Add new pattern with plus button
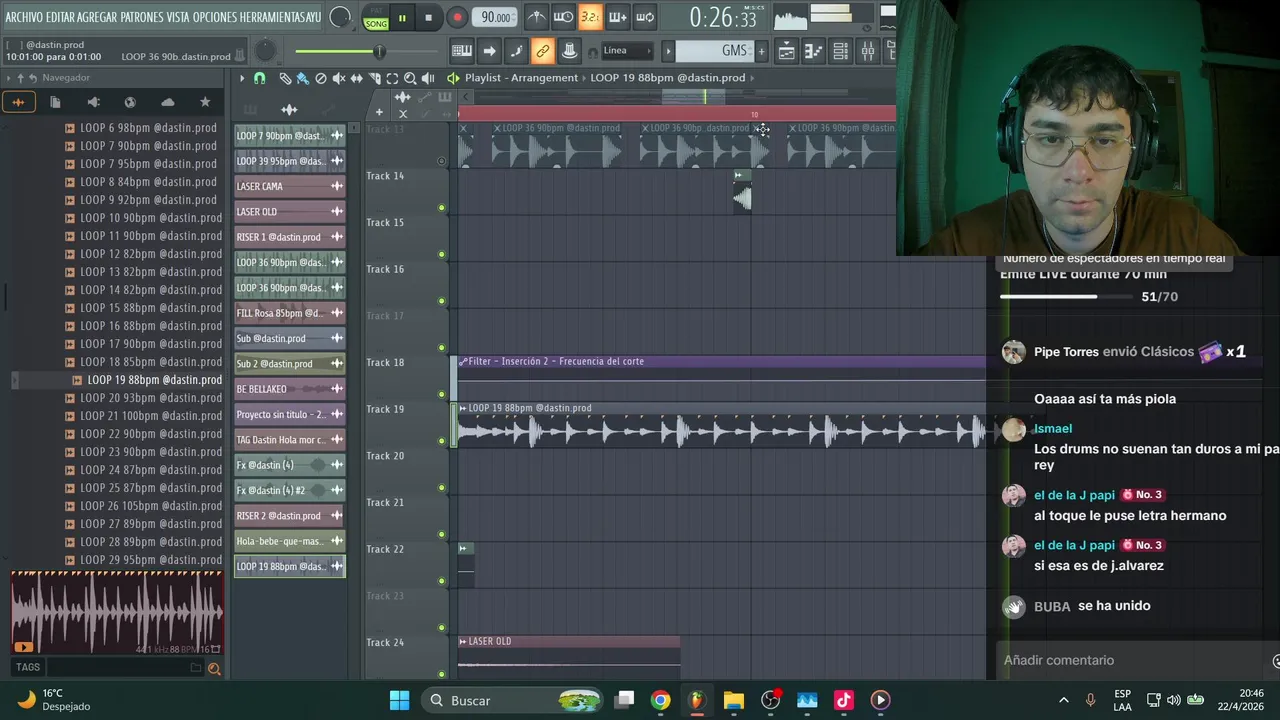Screen dimensions: 1280x720 [761, 51]
